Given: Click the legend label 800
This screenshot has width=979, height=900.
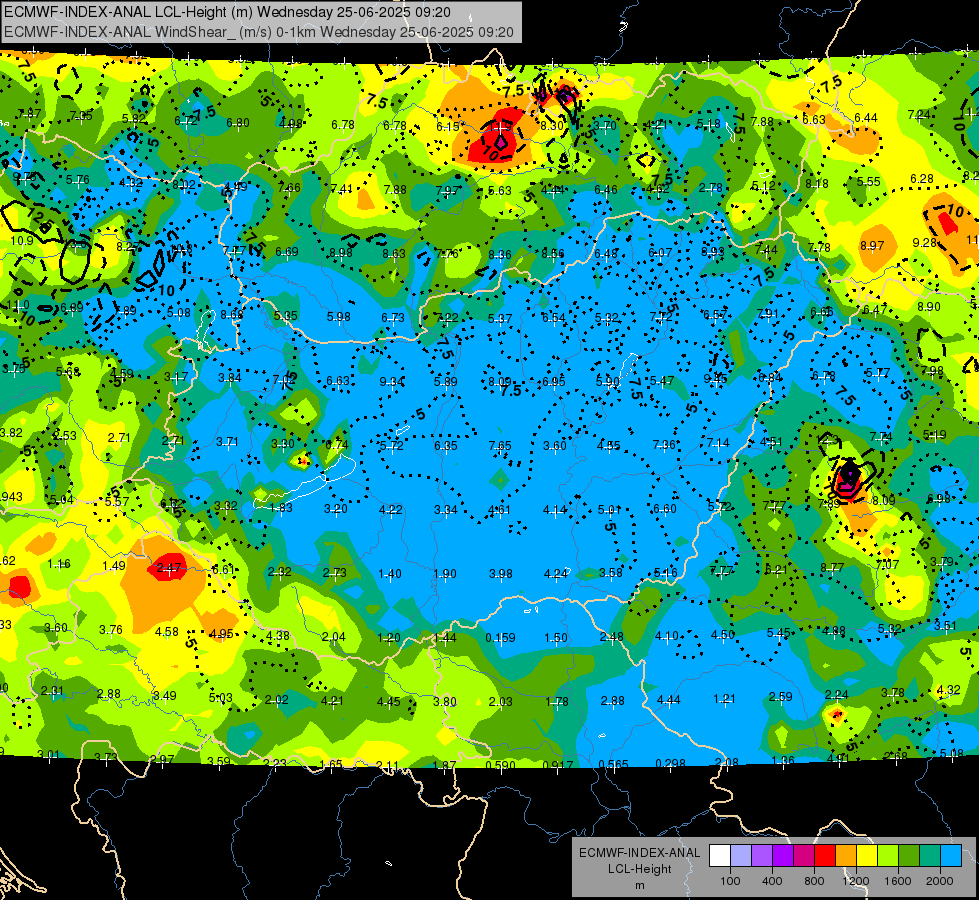Looking at the screenshot, I should tap(814, 881).
